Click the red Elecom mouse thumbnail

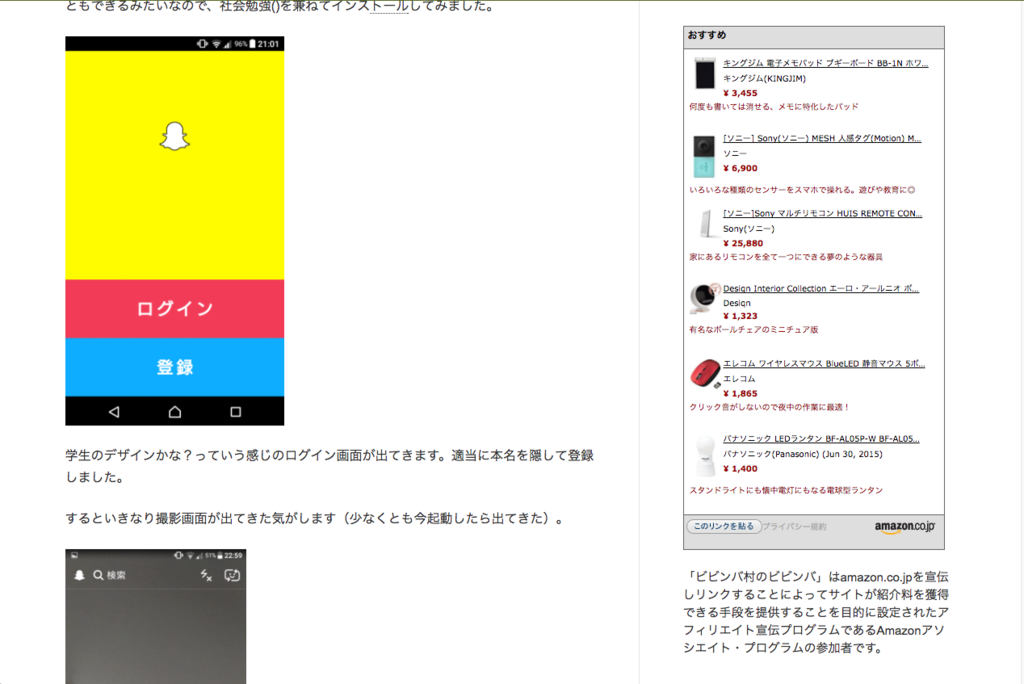705,372
